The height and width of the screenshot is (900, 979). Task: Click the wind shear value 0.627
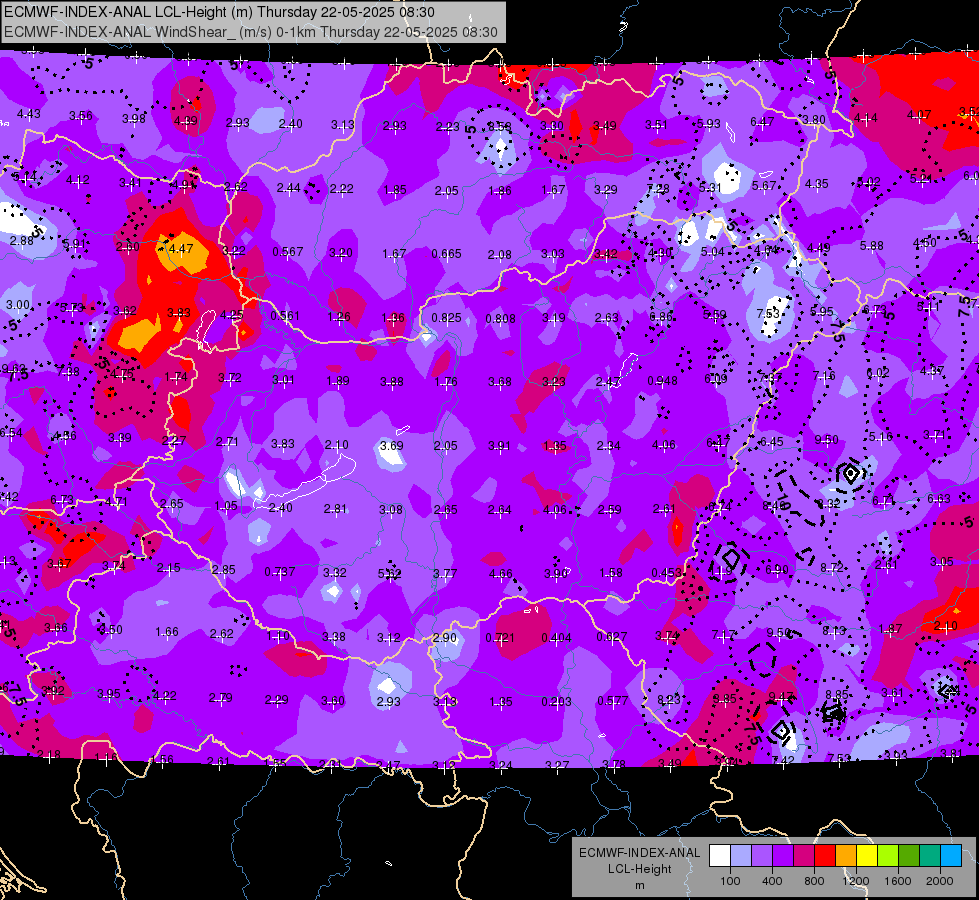click(612, 636)
